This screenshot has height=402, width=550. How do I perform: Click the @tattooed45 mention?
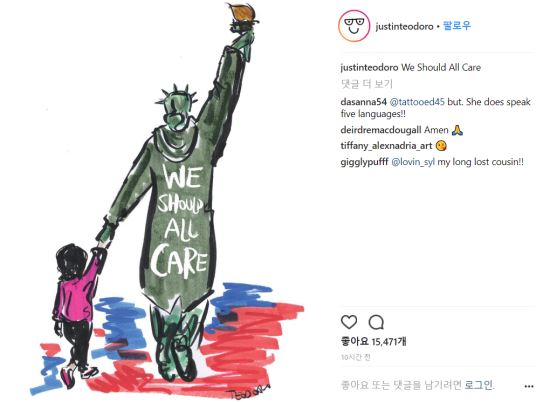tap(417, 102)
